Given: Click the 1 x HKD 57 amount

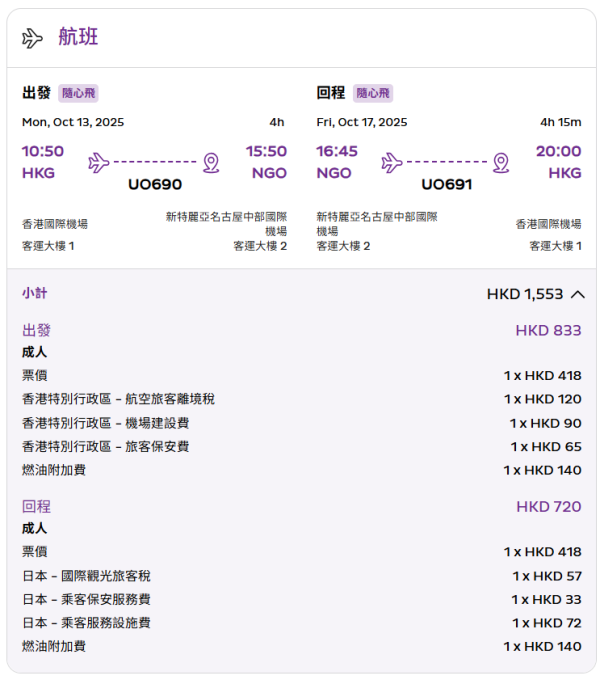Looking at the screenshot, I should [547, 577].
